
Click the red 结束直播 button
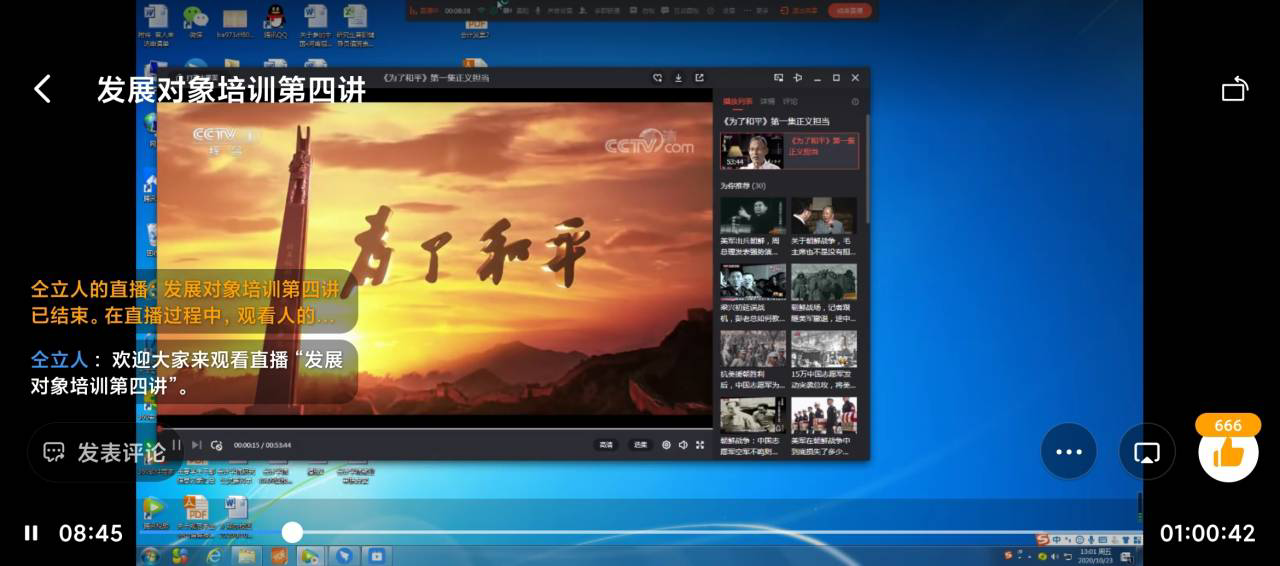(849, 10)
